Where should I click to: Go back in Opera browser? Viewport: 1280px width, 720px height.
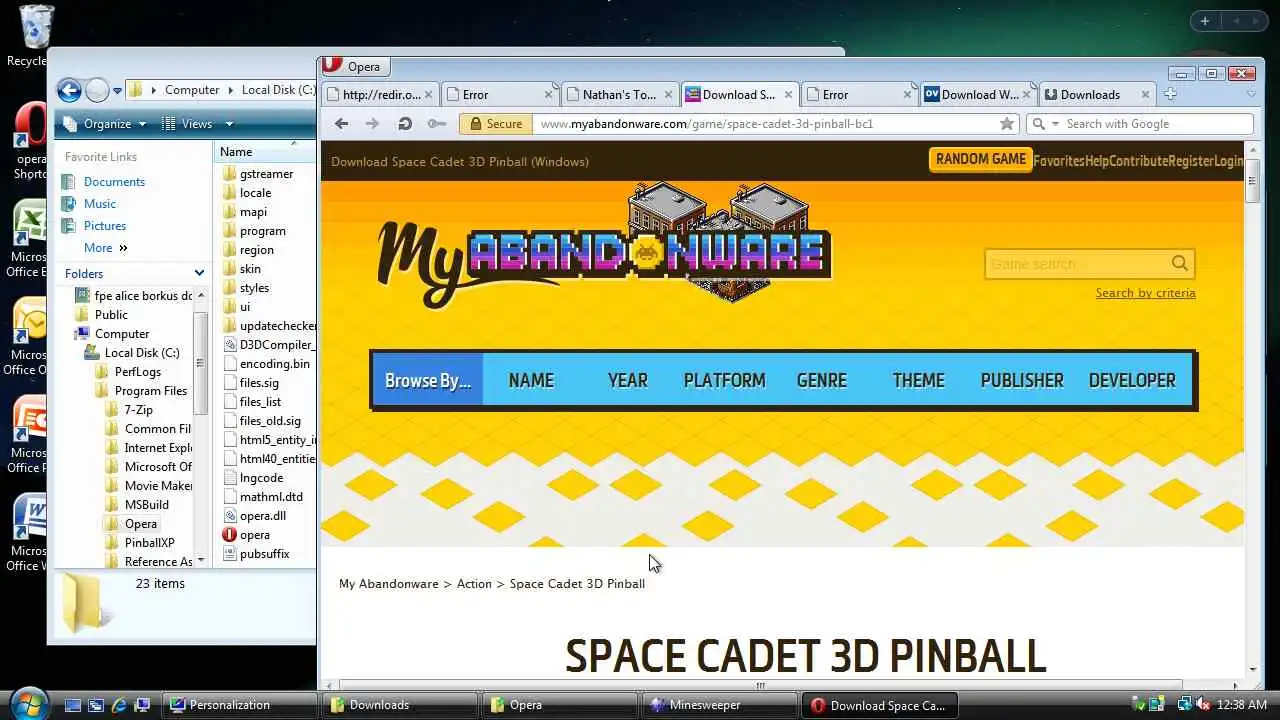(x=342, y=123)
